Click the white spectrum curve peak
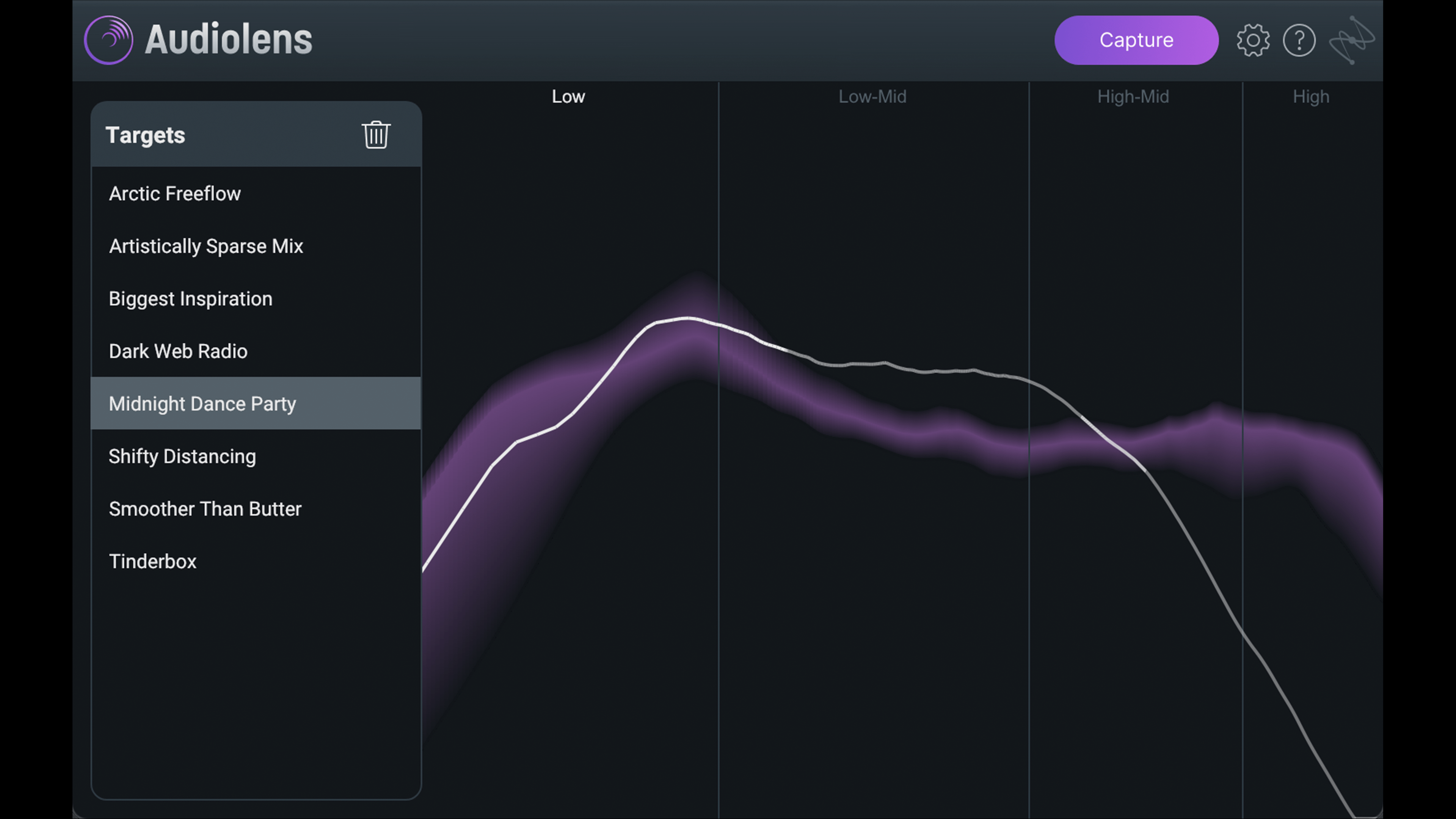The width and height of the screenshot is (1456, 819). point(687,318)
